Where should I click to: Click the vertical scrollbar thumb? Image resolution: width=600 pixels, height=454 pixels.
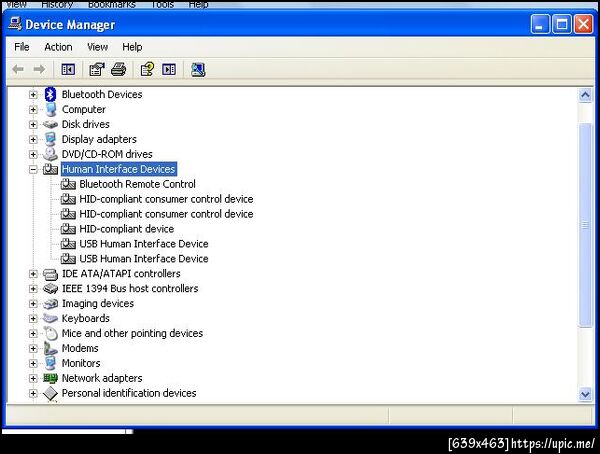[585, 225]
